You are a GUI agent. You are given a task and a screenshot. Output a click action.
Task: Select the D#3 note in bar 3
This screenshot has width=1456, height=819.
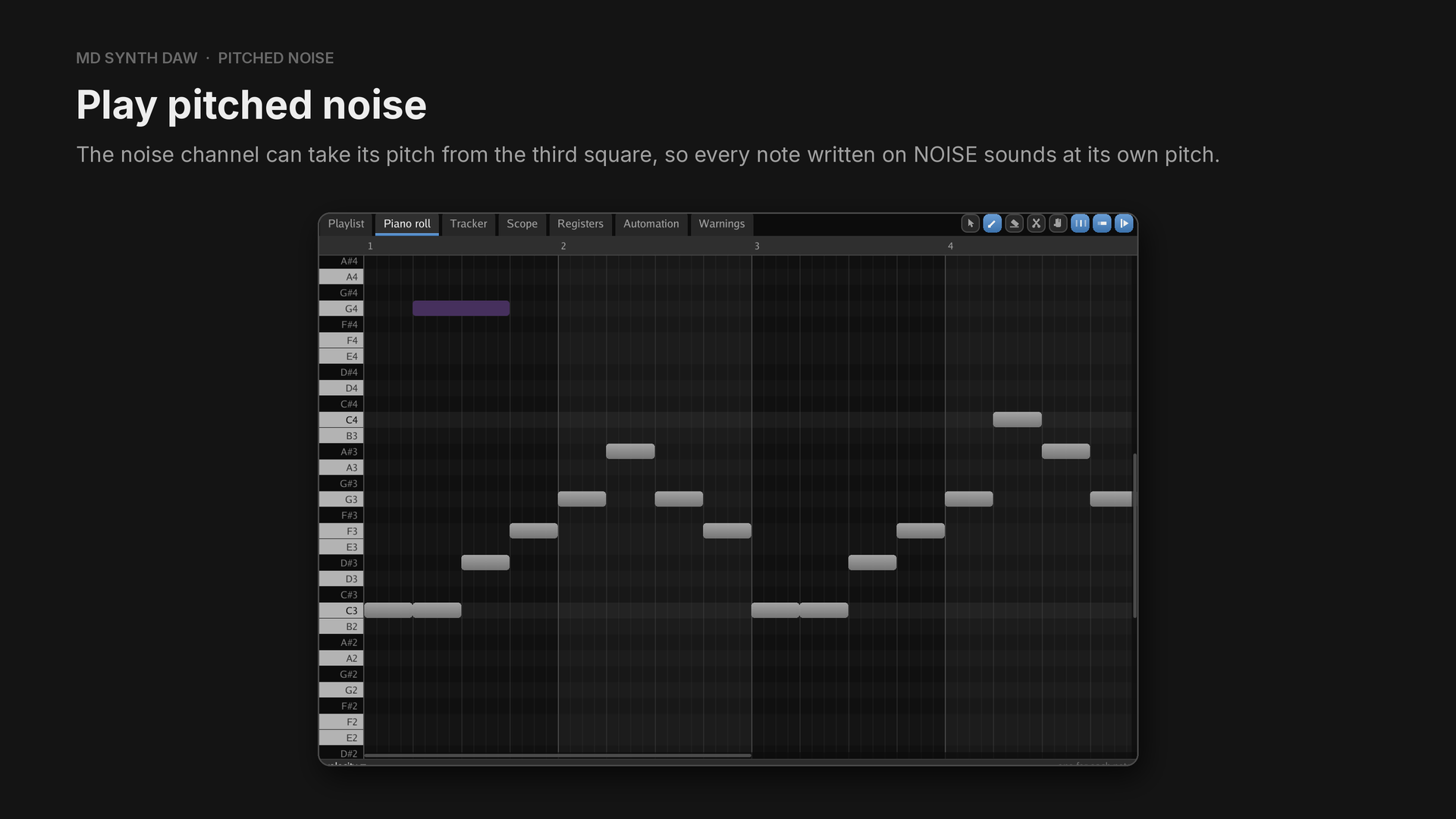pos(872,563)
